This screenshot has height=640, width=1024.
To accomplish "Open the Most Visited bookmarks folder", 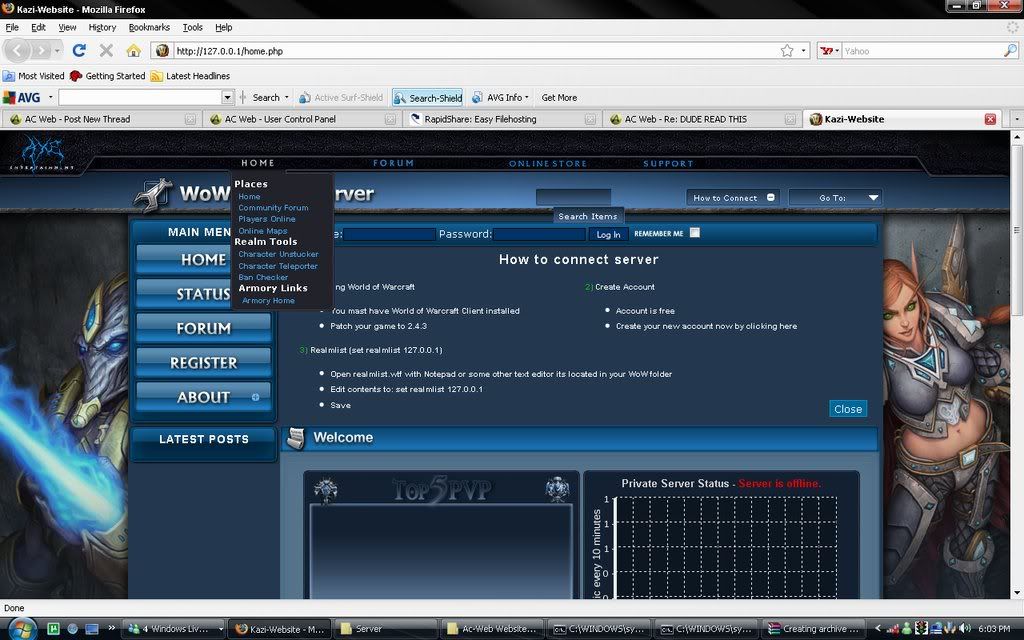I will 33,76.
